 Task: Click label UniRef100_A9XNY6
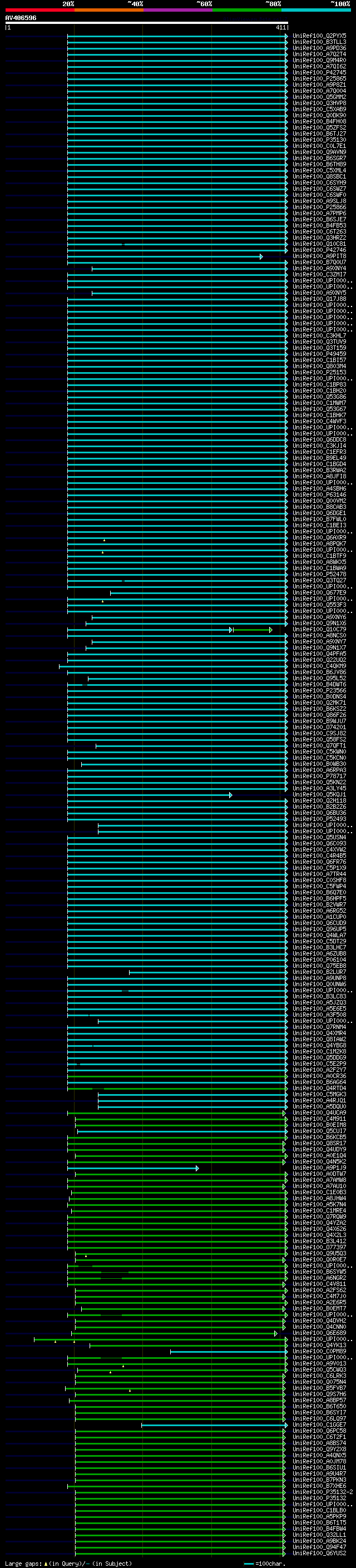319,617
